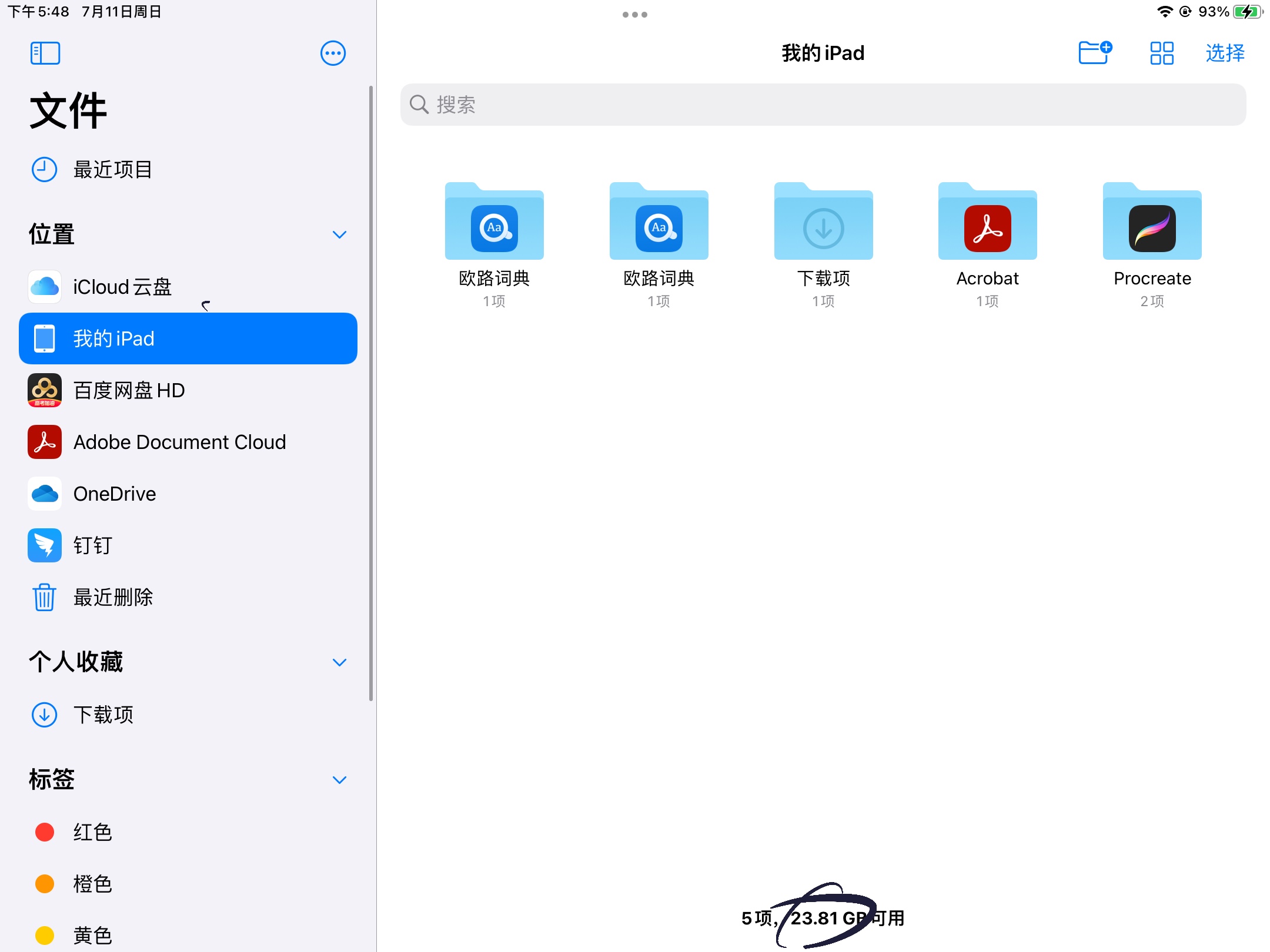1270x952 pixels.
Task: Open the Acrobat folder
Action: [x=987, y=226]
